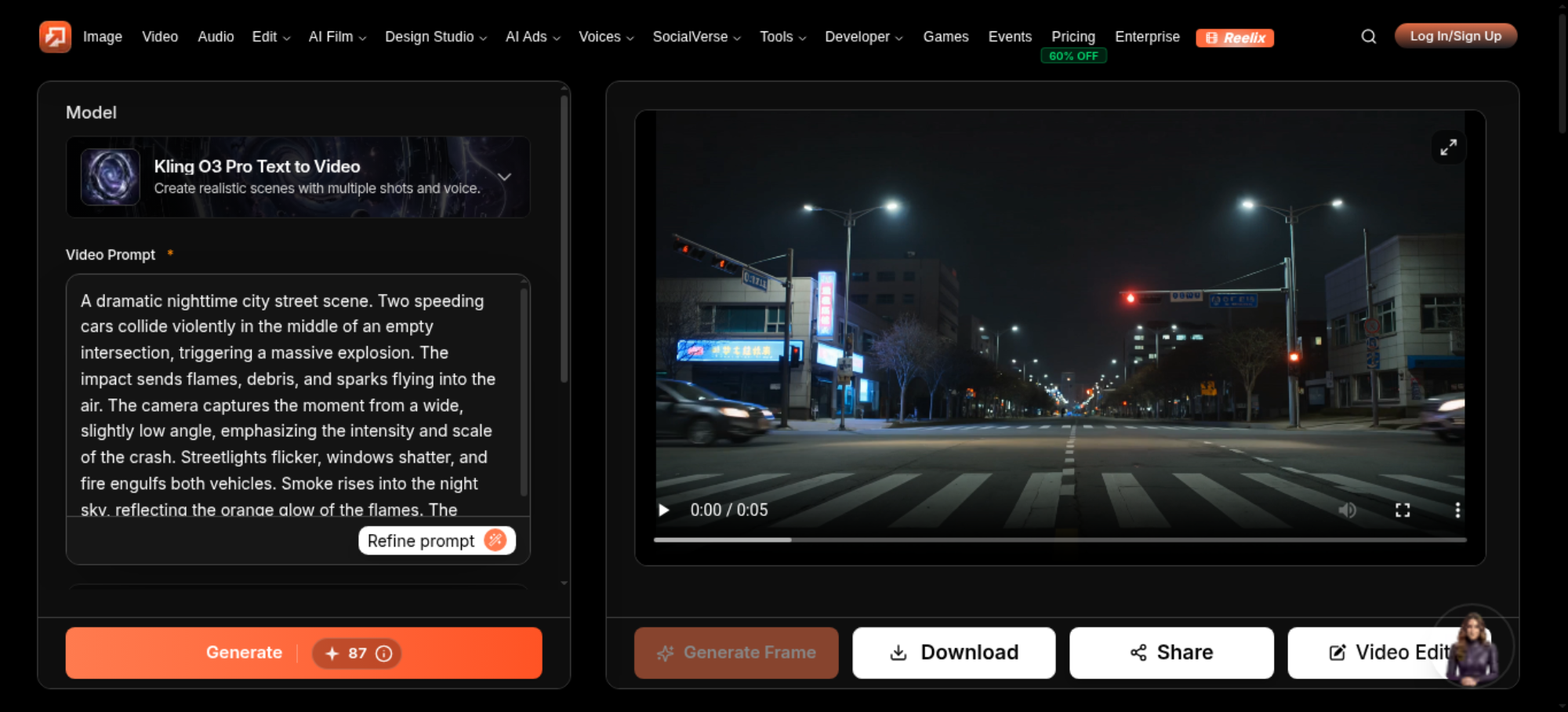Play the generated video
1568x712 pixels.
click(664, 510)
